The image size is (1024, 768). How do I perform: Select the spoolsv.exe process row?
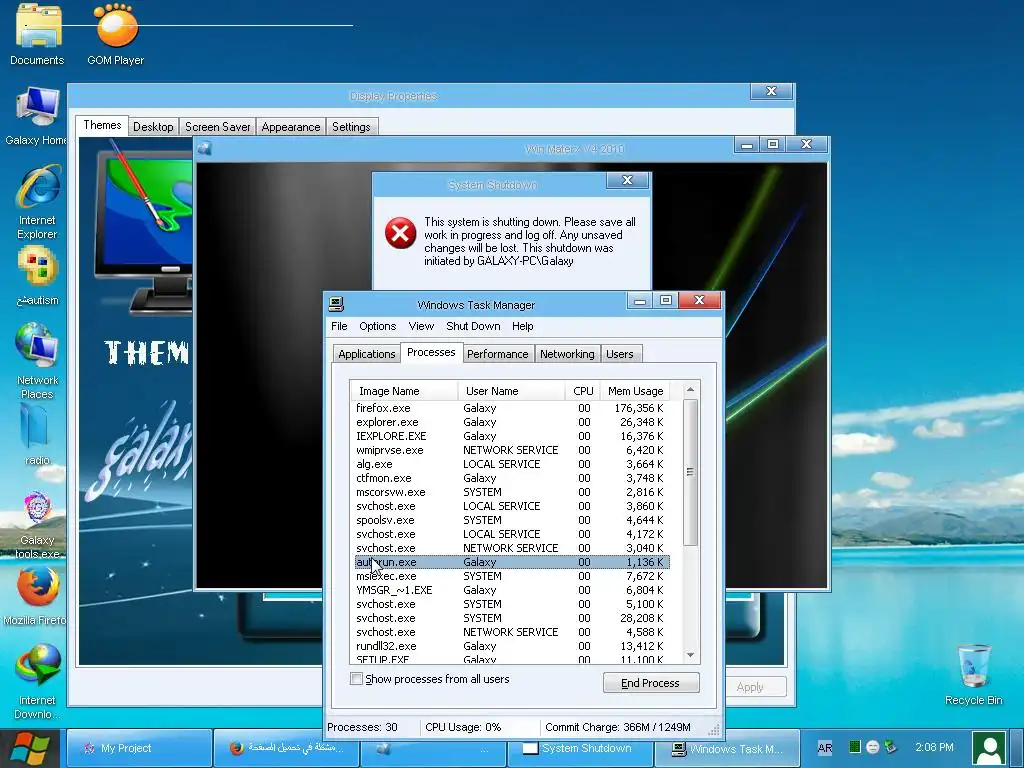(511, 520)
